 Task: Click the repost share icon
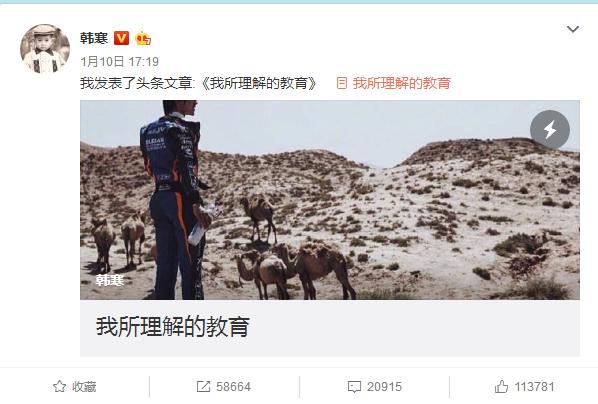coord(203,386)
